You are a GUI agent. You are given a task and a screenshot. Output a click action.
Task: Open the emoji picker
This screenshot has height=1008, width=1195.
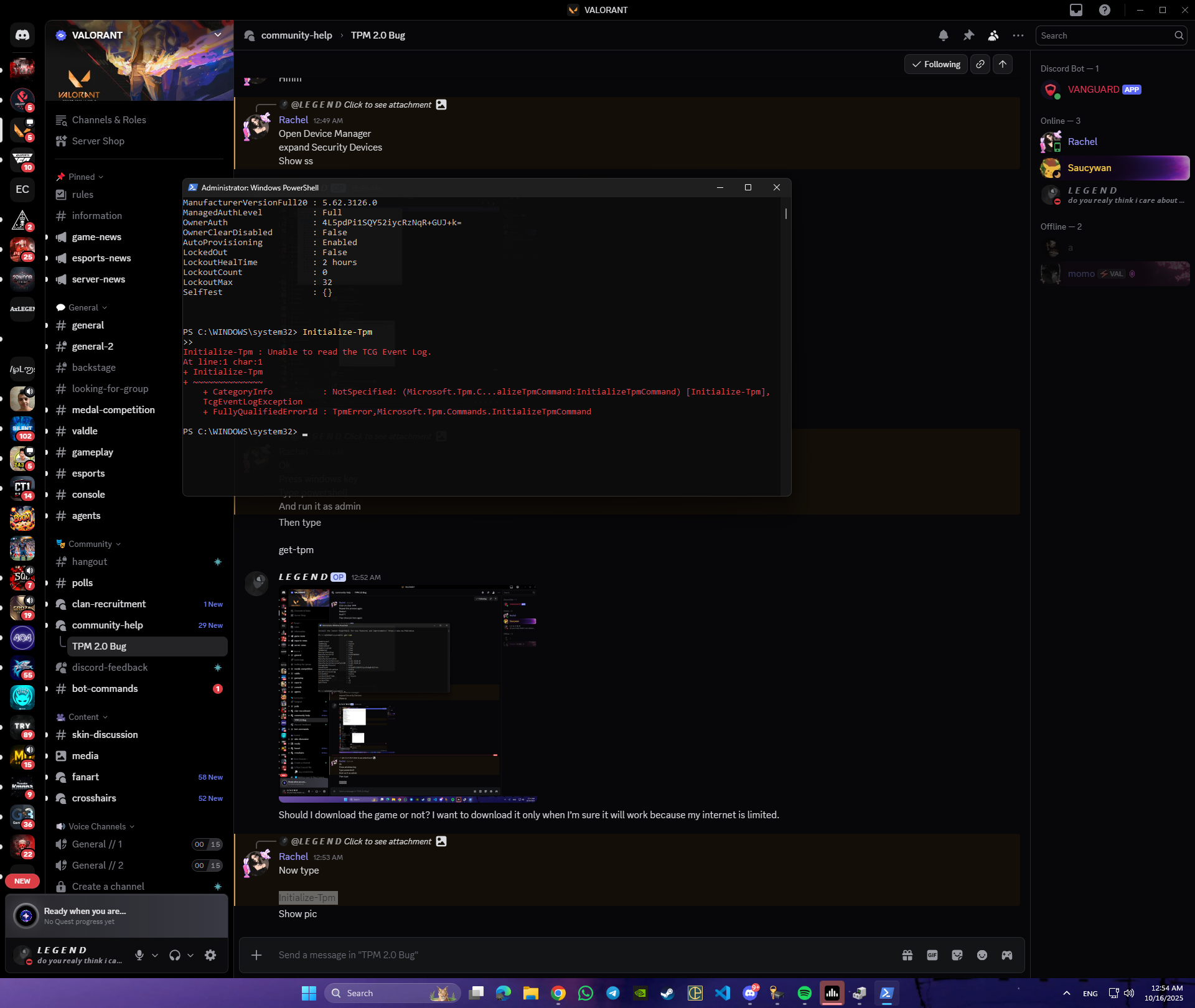click(x=982, y=955)
